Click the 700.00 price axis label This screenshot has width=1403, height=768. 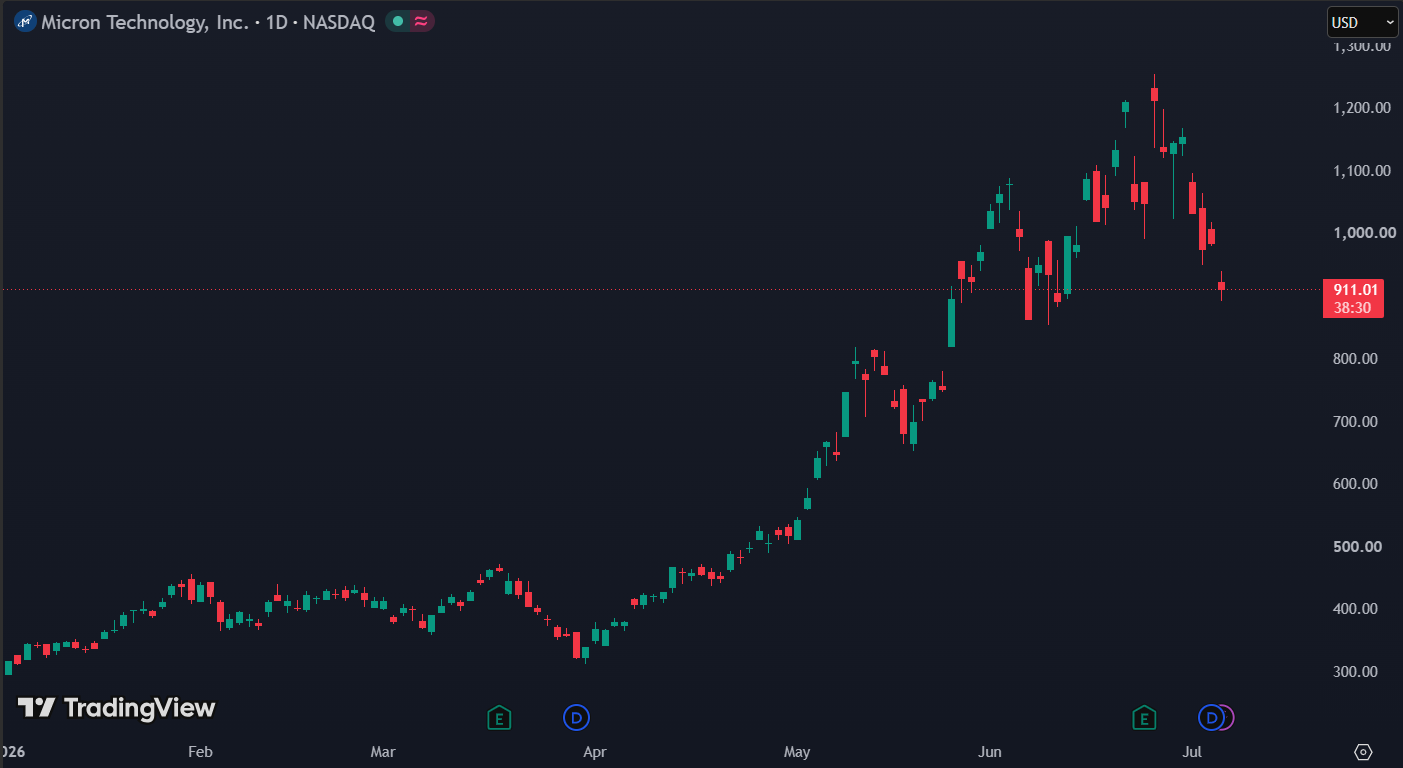point(1356,422)
